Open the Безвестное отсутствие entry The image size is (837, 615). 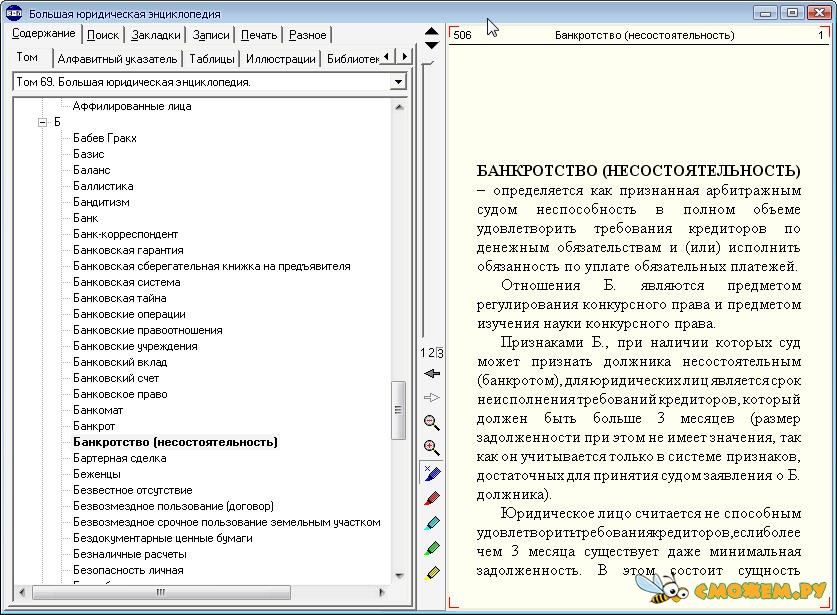click(x=132, y=491)
